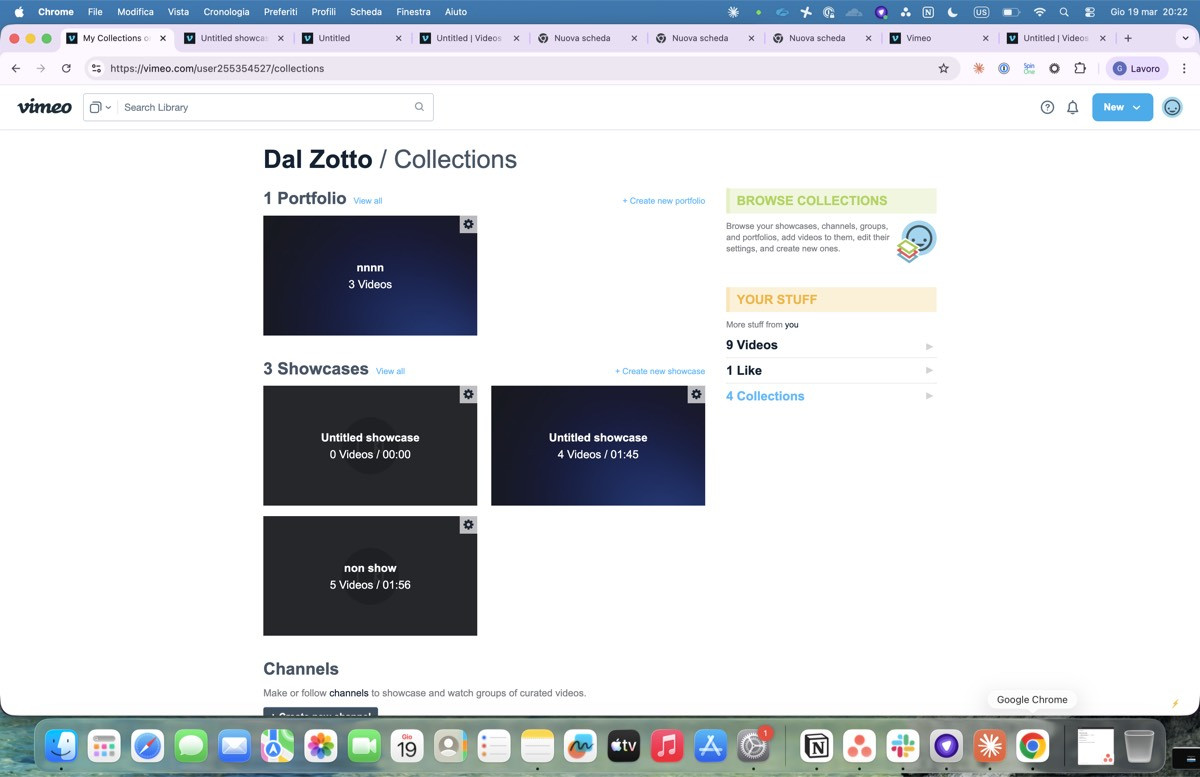Open the Cronologia menu
The image size is (1200, 777).
(x=226, y=12)
